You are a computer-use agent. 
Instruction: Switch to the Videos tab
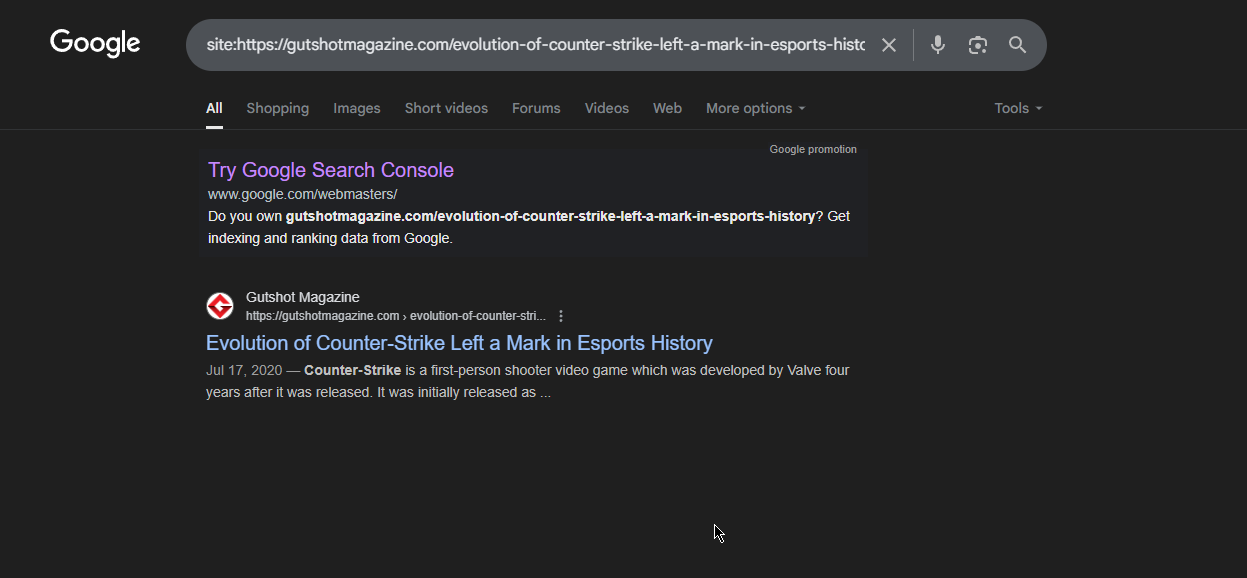point(607,108)
